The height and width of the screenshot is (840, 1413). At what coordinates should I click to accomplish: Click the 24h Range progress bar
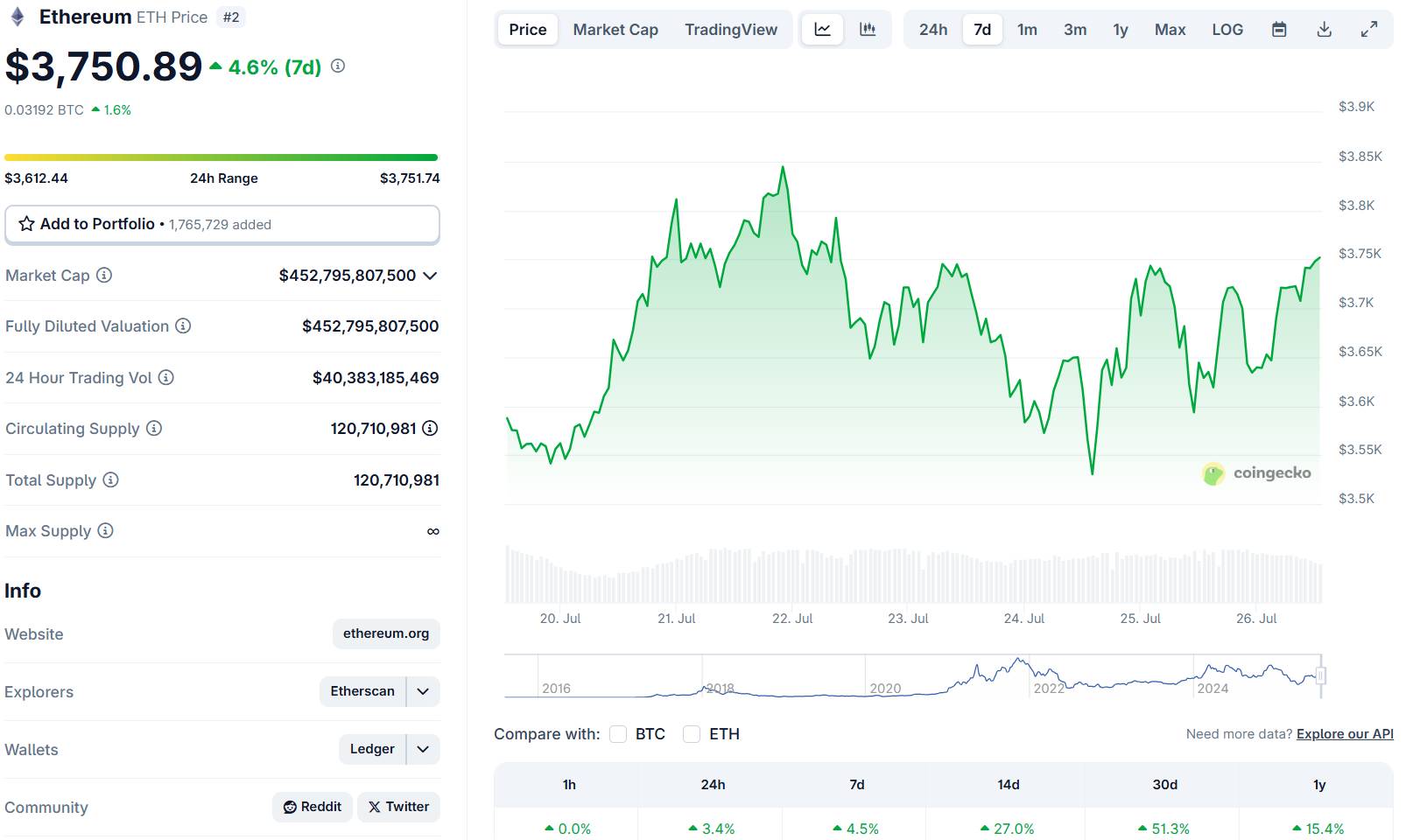[221, 157]
